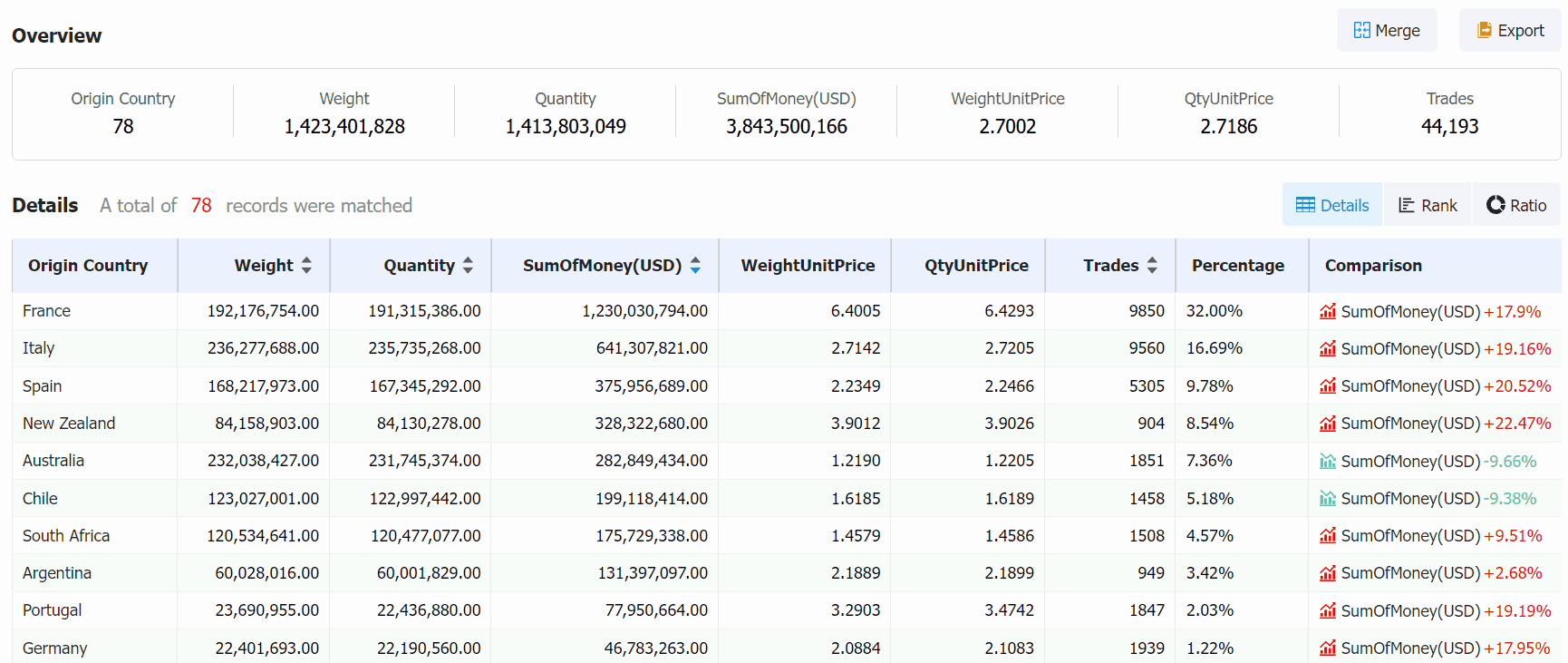Click the 1,230,030,794.00 SumOfMoney value
1568x663 pixels.
[x=644, y=311]
